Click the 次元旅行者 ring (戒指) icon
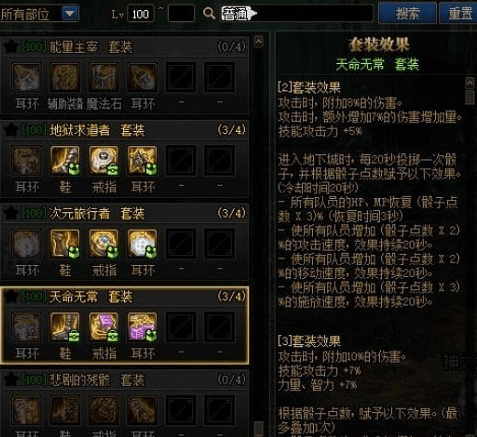477x437 pixels. [x=104, y=244]
